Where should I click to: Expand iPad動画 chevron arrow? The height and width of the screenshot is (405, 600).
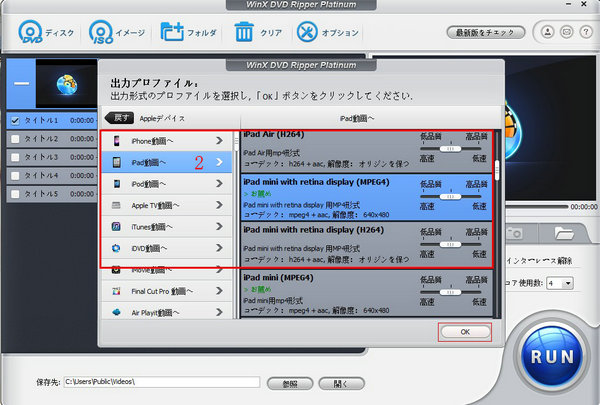click(x=219, y=162)
